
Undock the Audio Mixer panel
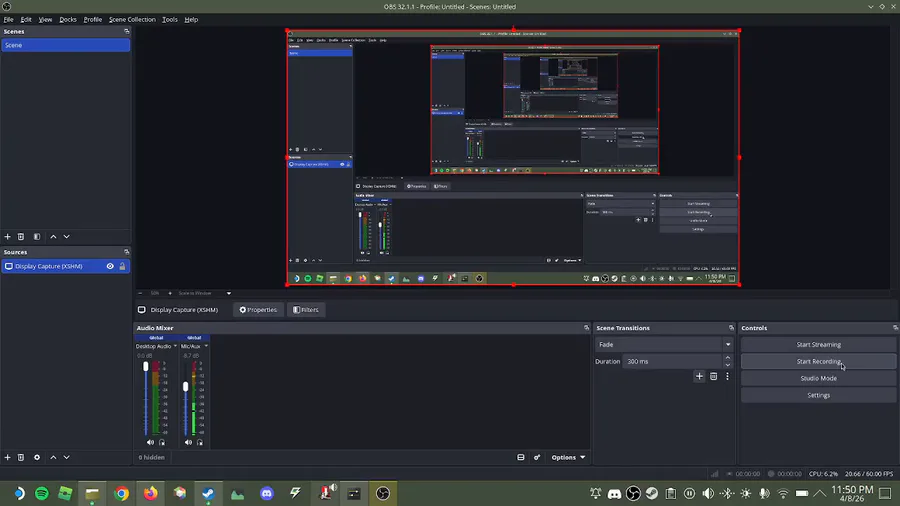[x=586, y=328]
